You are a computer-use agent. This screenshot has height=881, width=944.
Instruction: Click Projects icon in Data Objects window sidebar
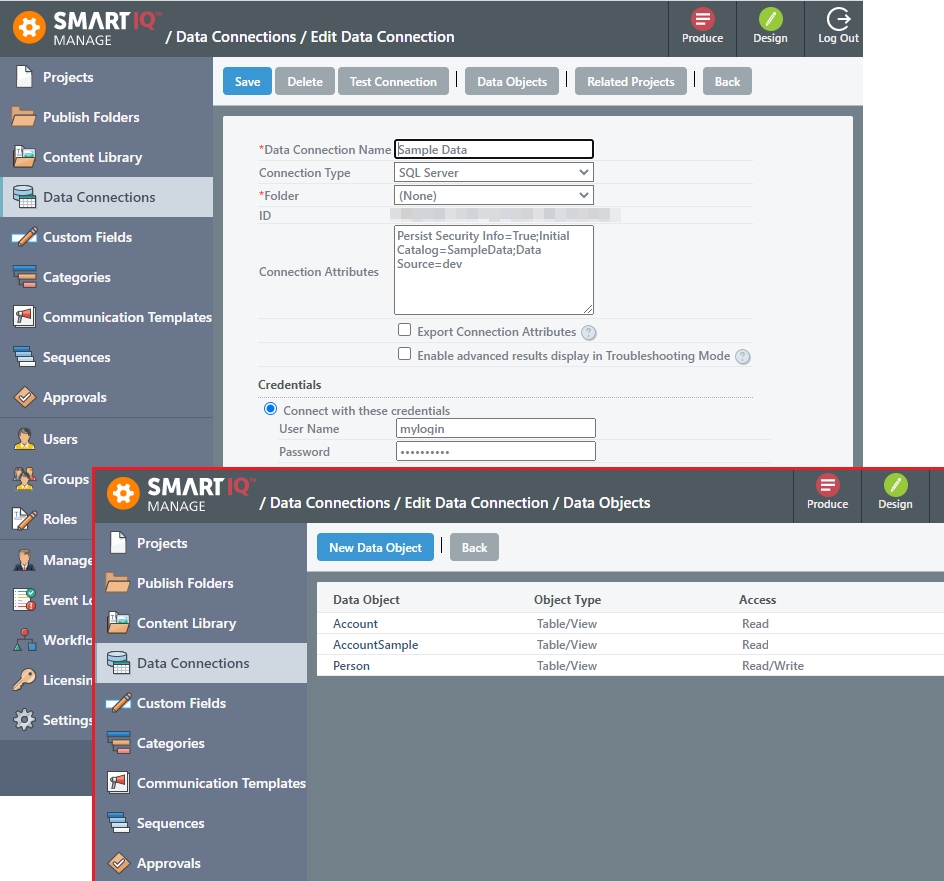118,543
